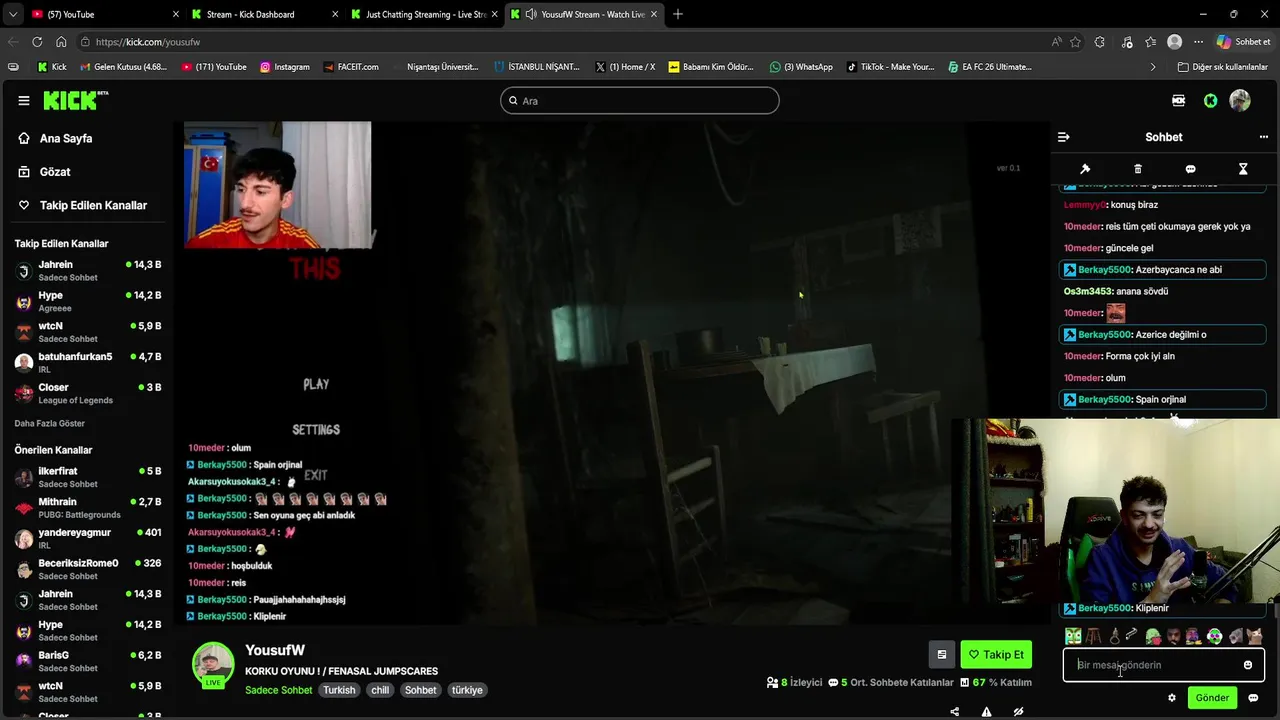Click the report warning triangle icon
Screen dimensions: 1280x720
tap(986, 712)
